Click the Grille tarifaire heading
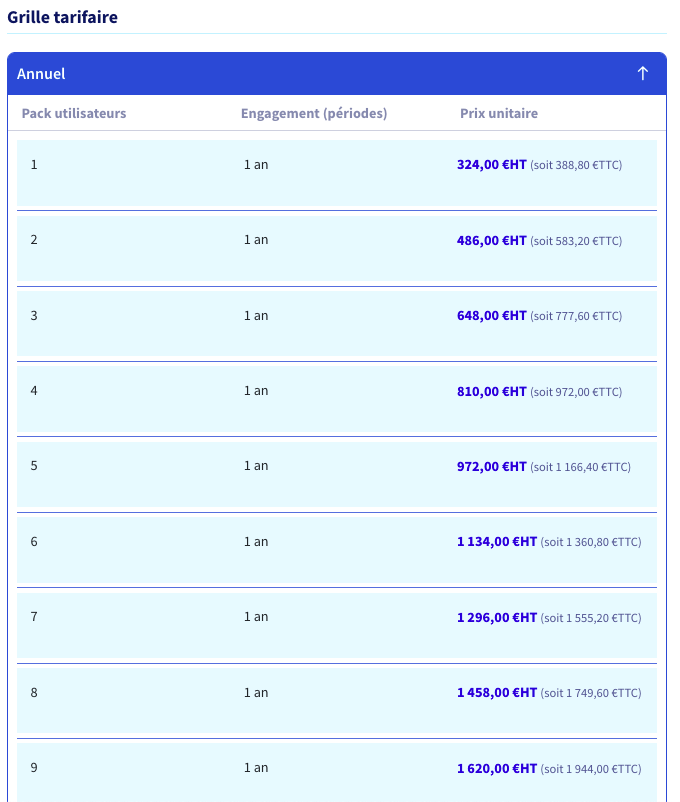 pyautogui.click(x=62, y=17)
